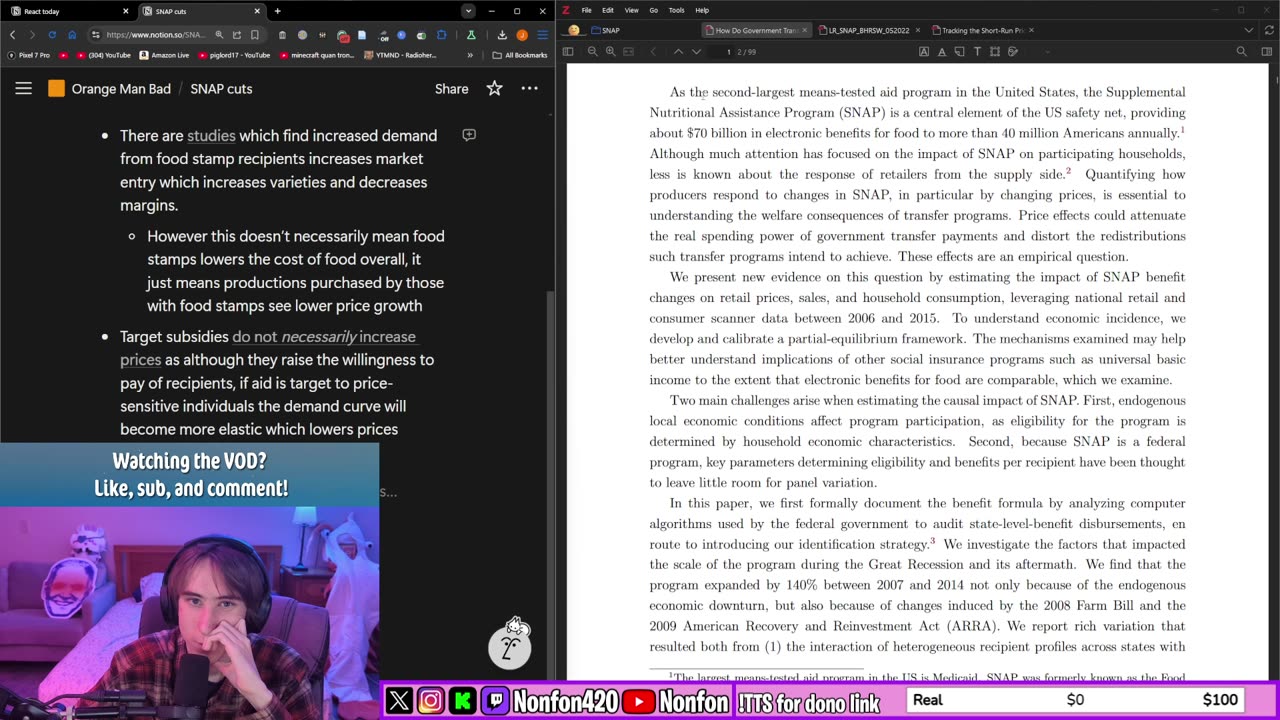The image size is (1280, 720).
Task: Open browser profile avatar
Action: click(x=521, y=34)
